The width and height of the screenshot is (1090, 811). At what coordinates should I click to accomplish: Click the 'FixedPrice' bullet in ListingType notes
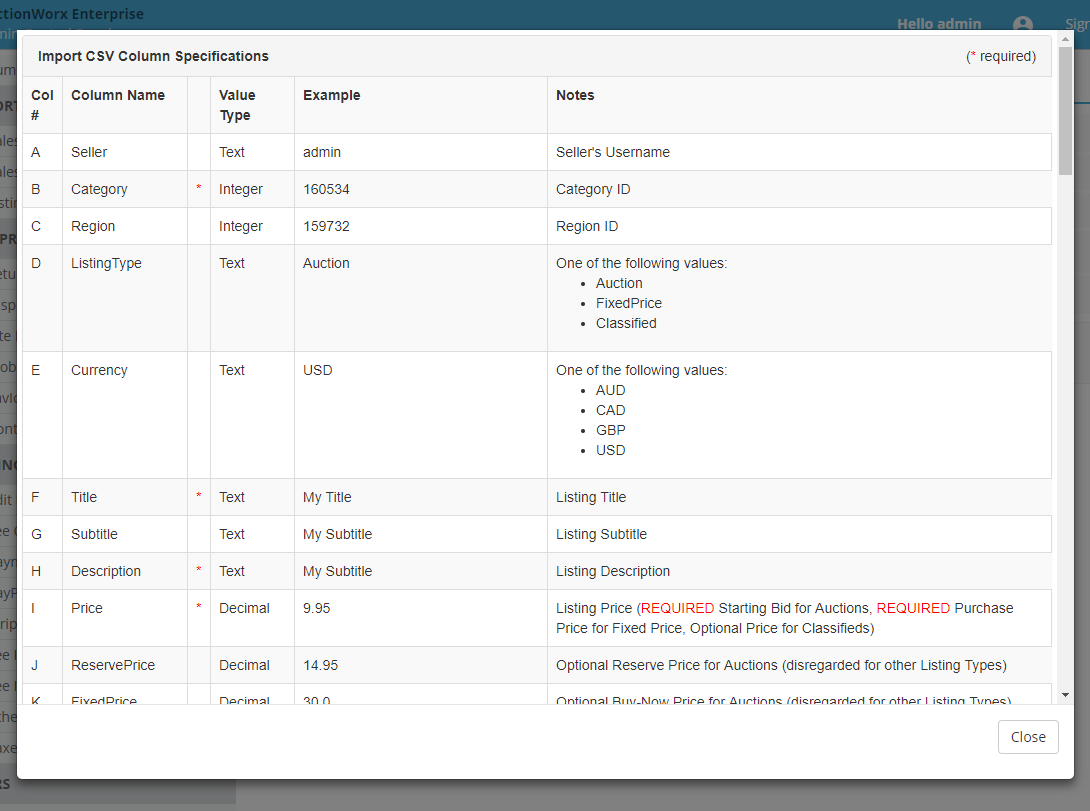coord(628,303)
